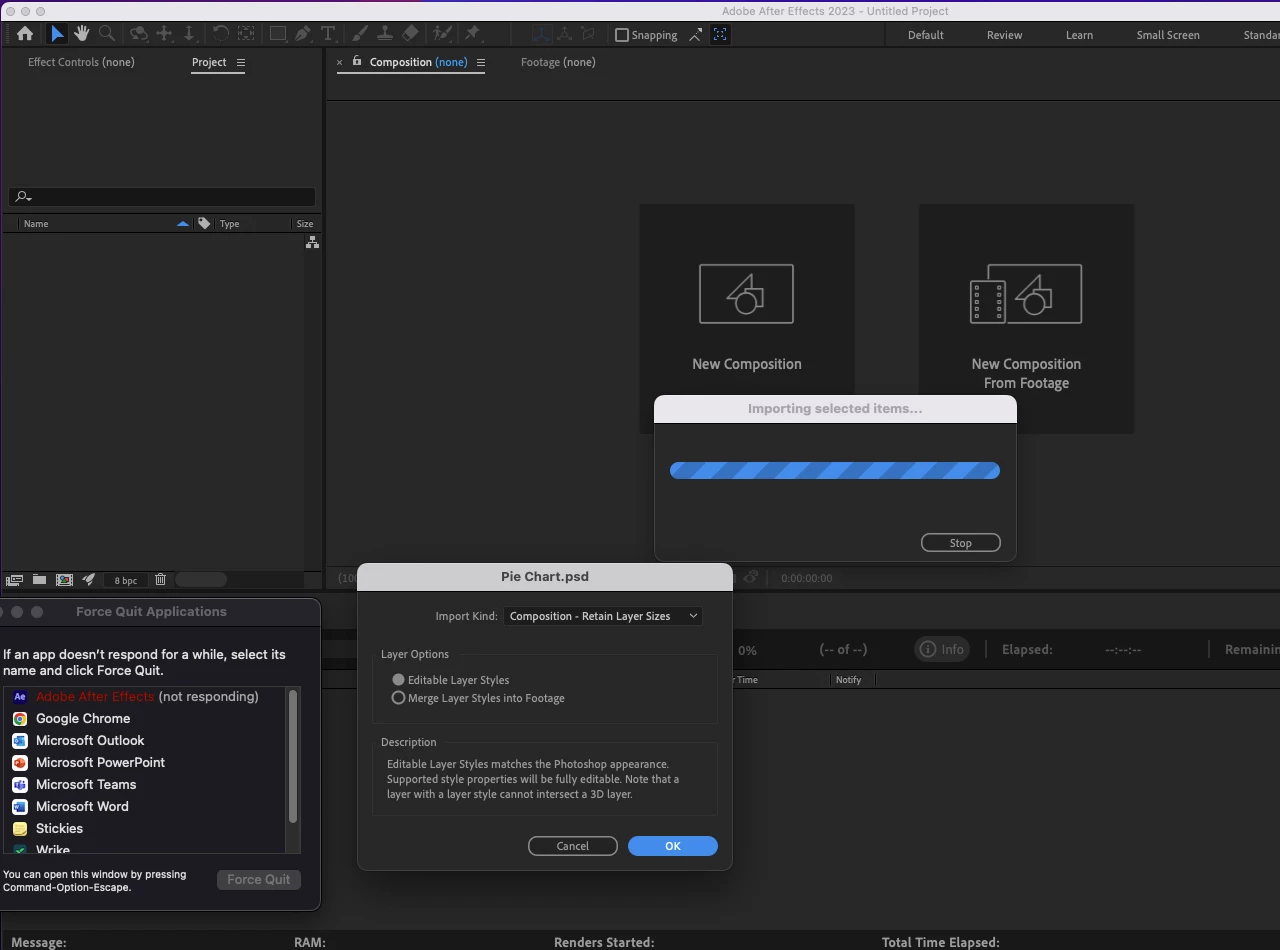Click the snap collapsed edges icon after Snapping

point(695,35)
